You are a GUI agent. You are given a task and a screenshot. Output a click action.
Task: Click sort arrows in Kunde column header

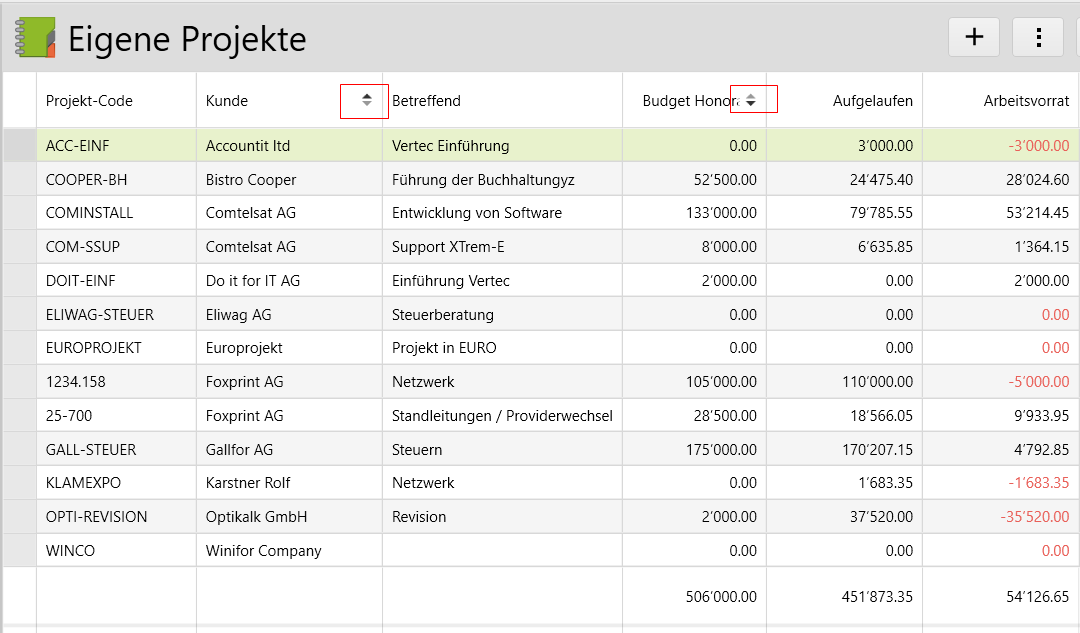[x=366, y=100]
